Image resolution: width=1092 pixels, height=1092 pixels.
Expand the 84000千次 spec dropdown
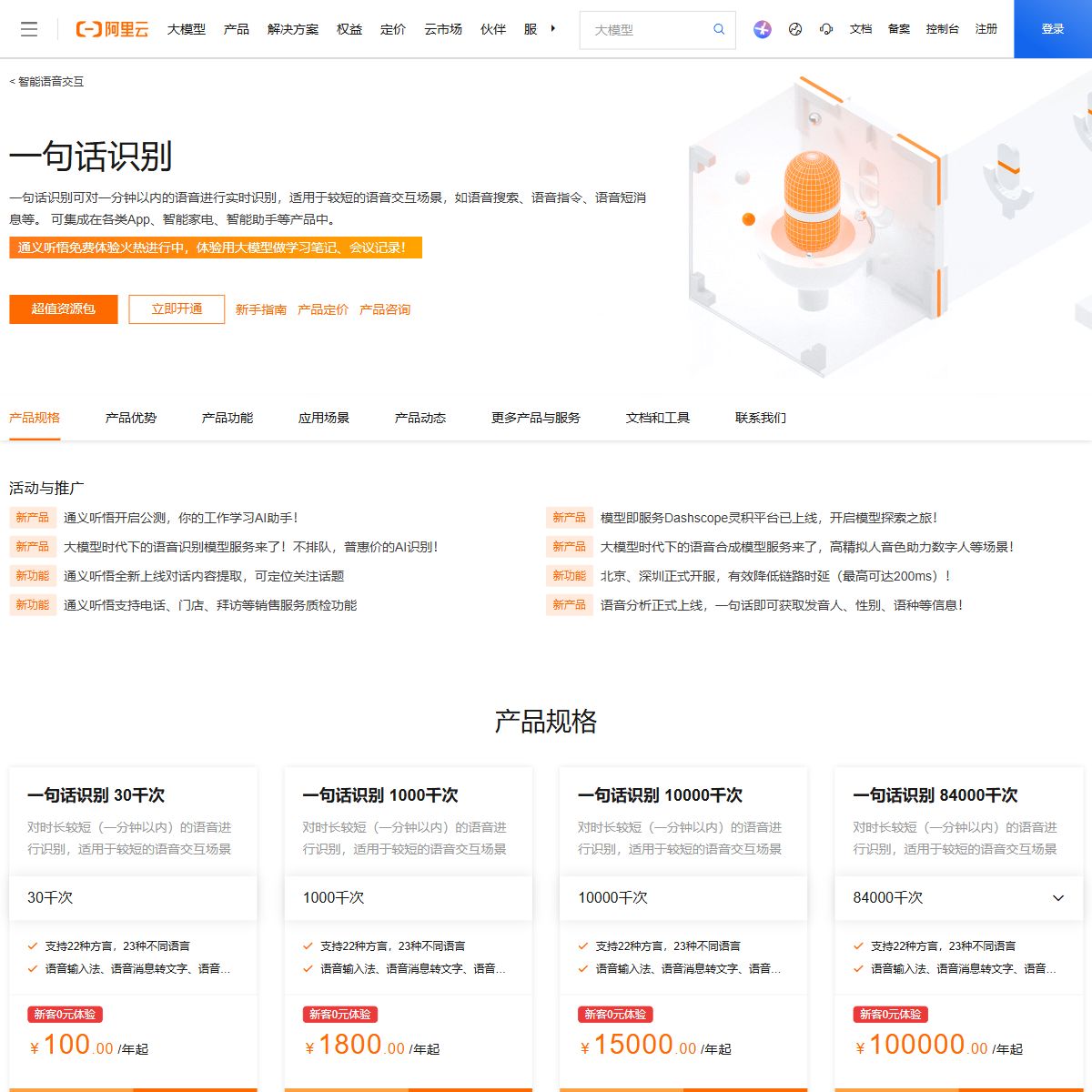click(x=959, y=897)
